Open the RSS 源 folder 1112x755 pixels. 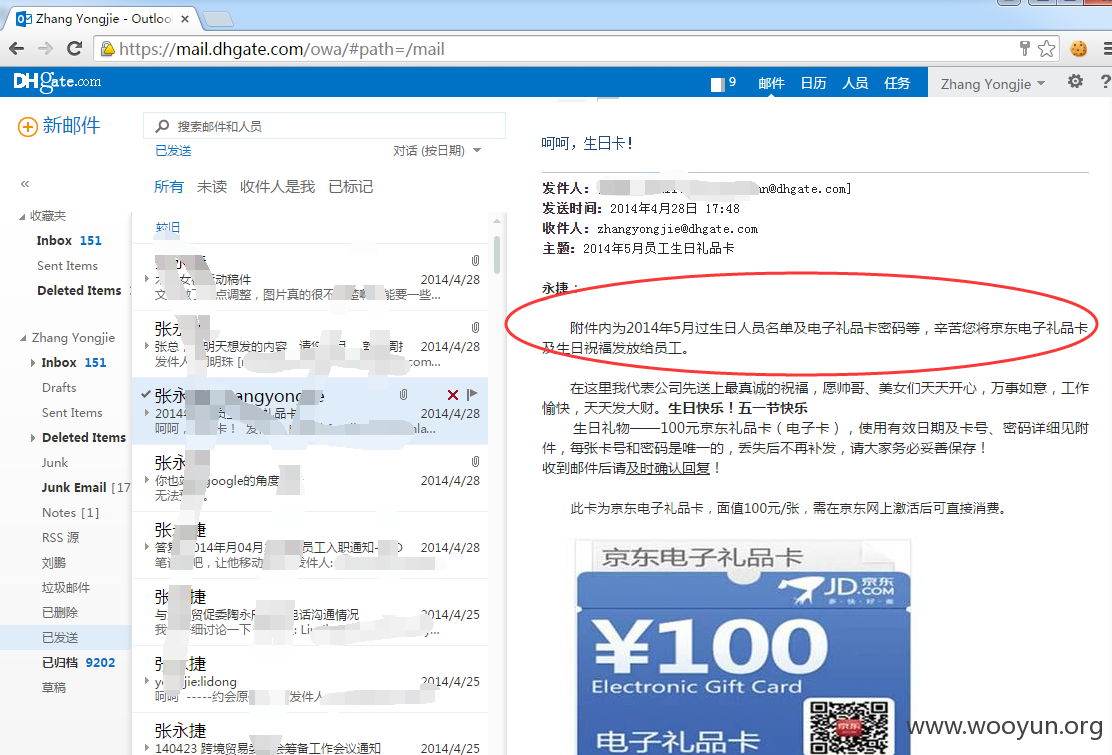click(x=60, y=537)
